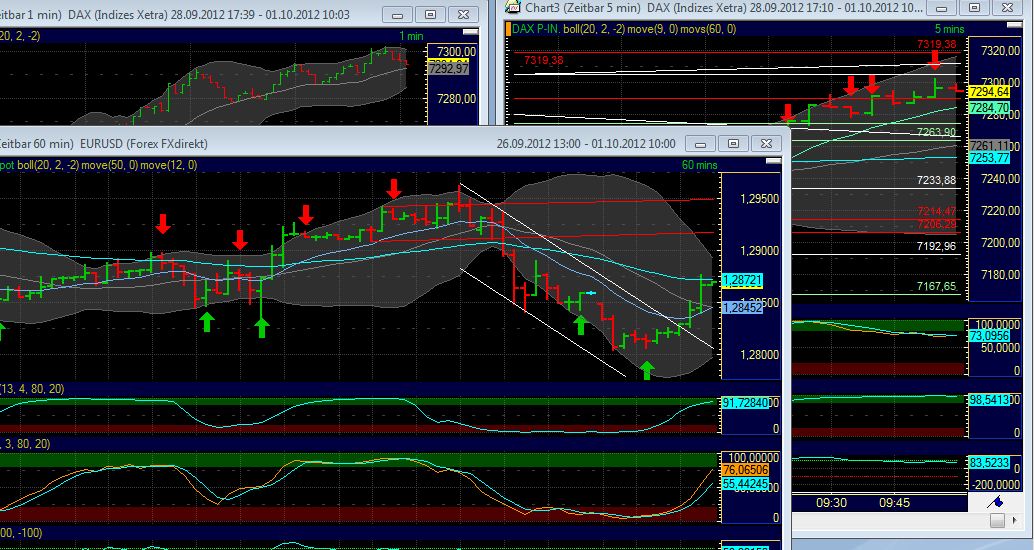Click the '60 mins' timeframe label
Image resolution: width=1034 pixels, height=550 pixels.
[x=699, y=165]
